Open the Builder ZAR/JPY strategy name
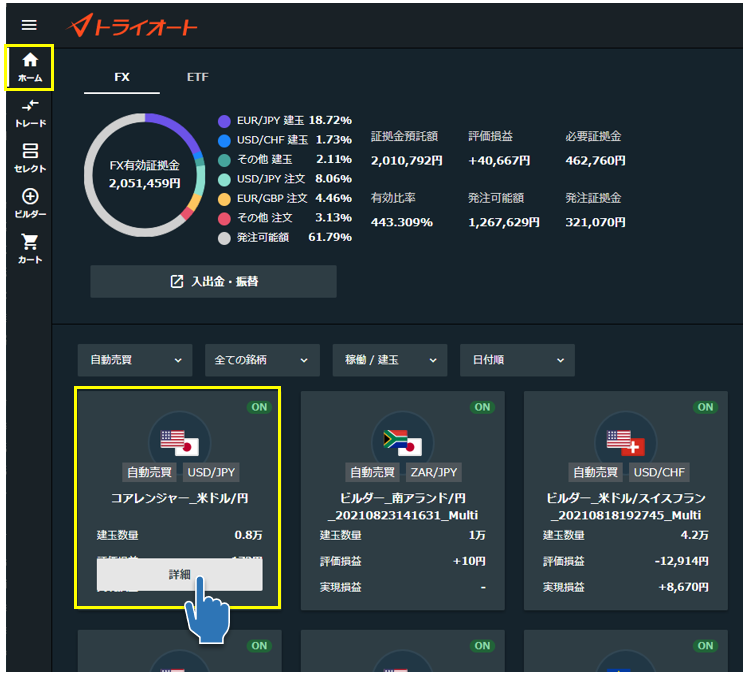Viewport: 750px width, 678px height. pos(403,507)
